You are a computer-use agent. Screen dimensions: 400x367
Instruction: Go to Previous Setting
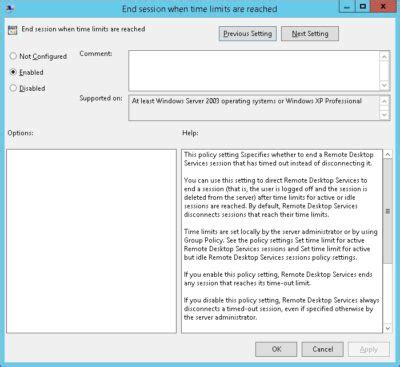coord(248,34)
